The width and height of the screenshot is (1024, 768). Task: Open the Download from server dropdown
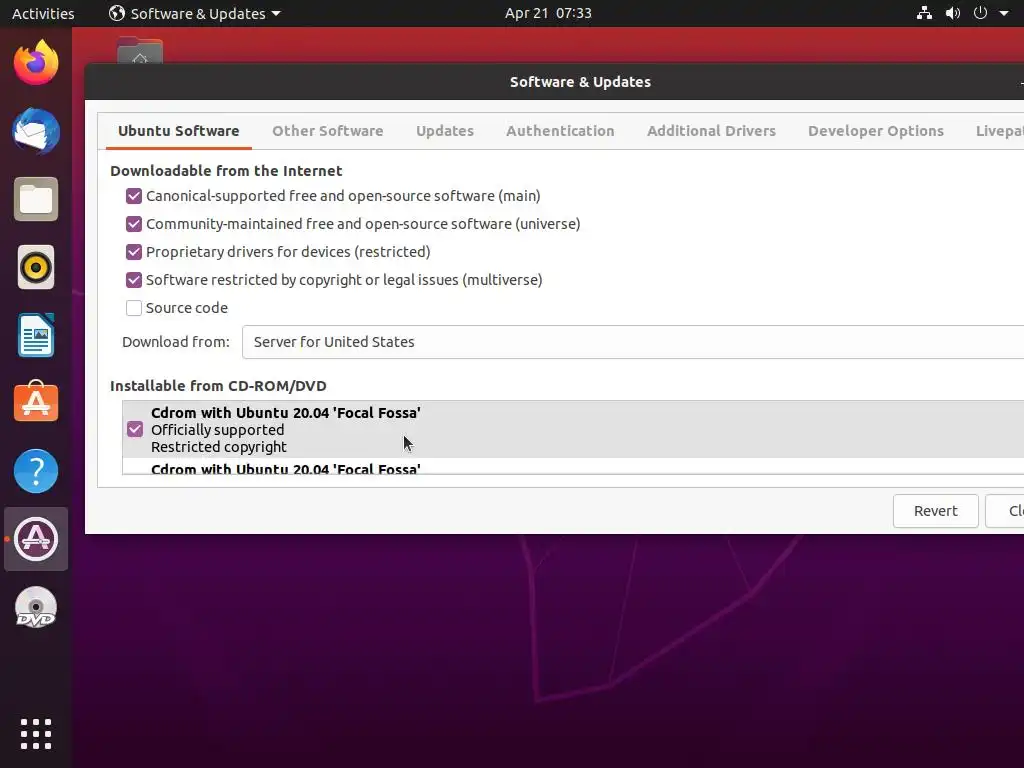(633, 342)
